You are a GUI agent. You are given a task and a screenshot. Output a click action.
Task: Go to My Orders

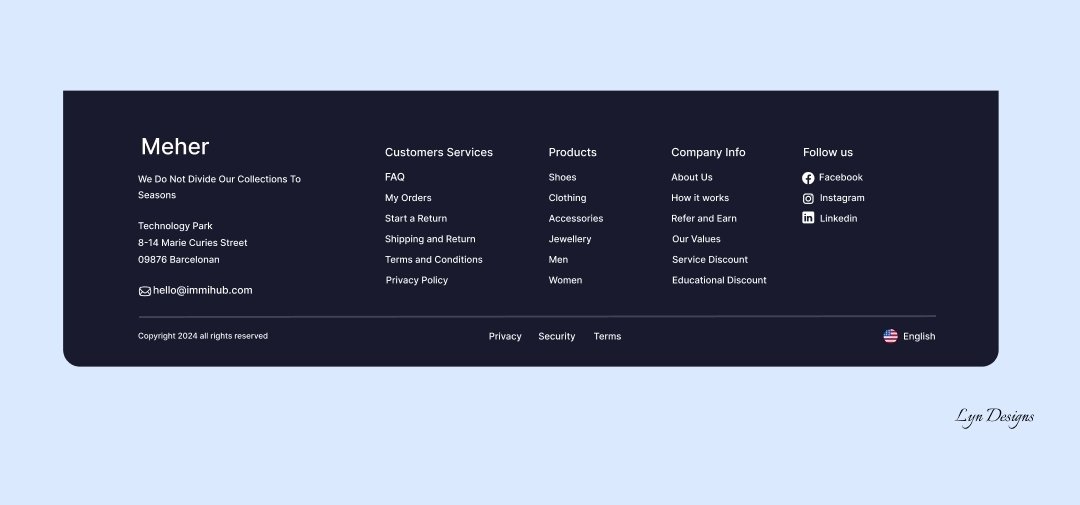pyautogui.click(x=408, y=198)
